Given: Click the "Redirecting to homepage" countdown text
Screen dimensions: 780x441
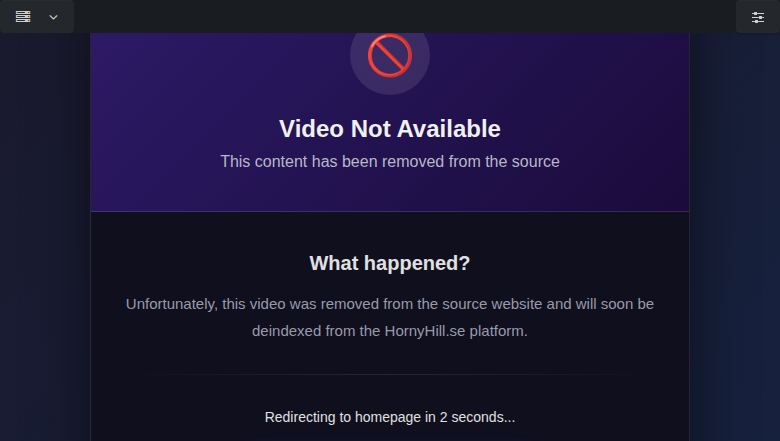Looking at the screenshot, I should click(390, 417).
